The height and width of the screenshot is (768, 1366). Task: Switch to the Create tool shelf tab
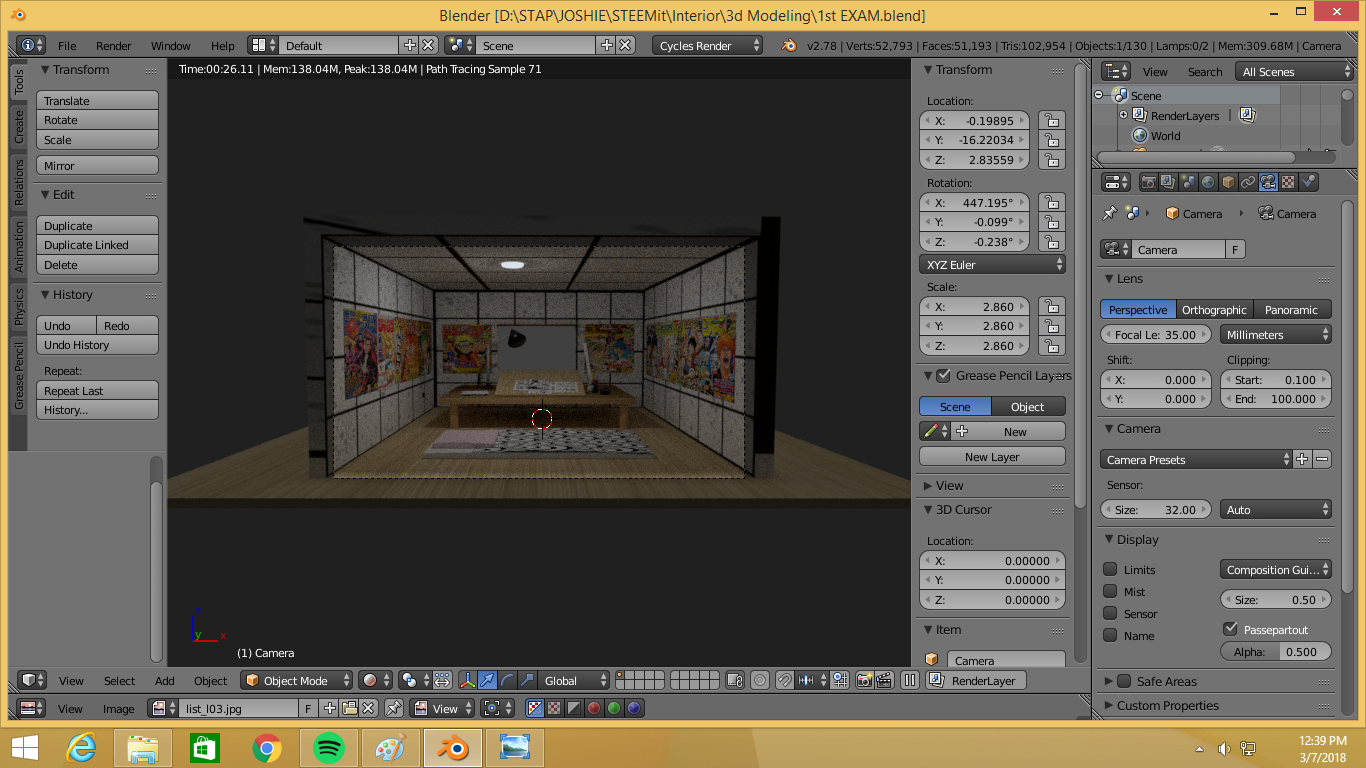point(18,127)
